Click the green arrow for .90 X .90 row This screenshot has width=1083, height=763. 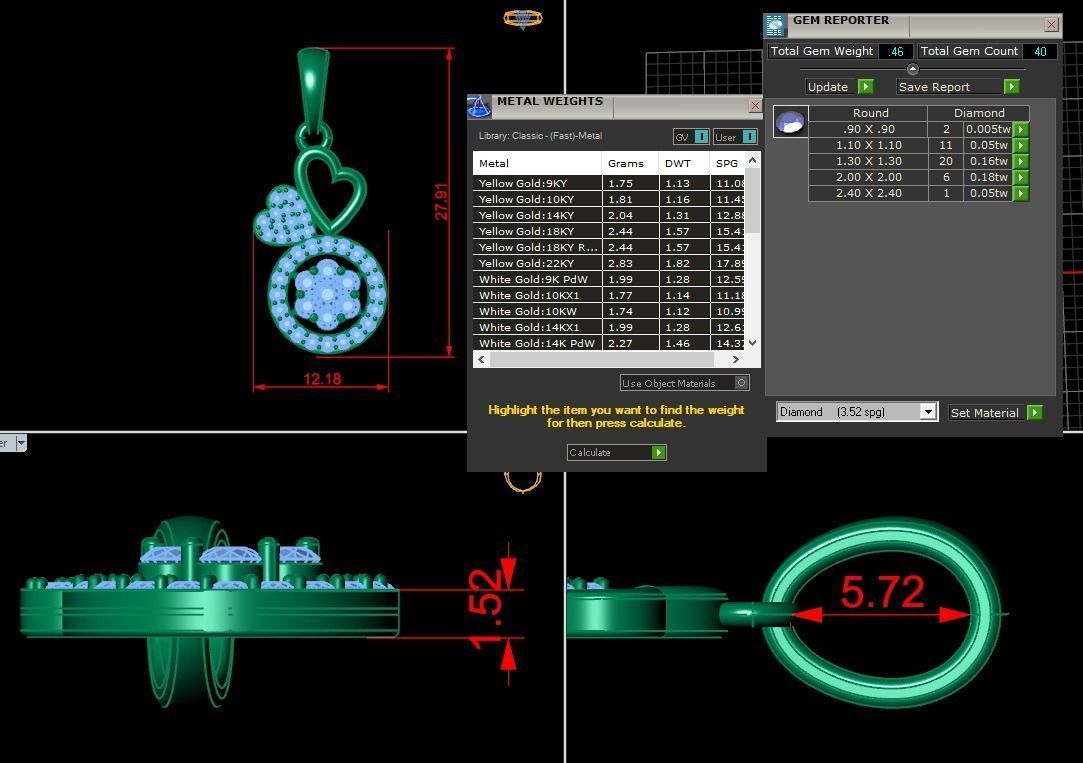click(1021, 129)
